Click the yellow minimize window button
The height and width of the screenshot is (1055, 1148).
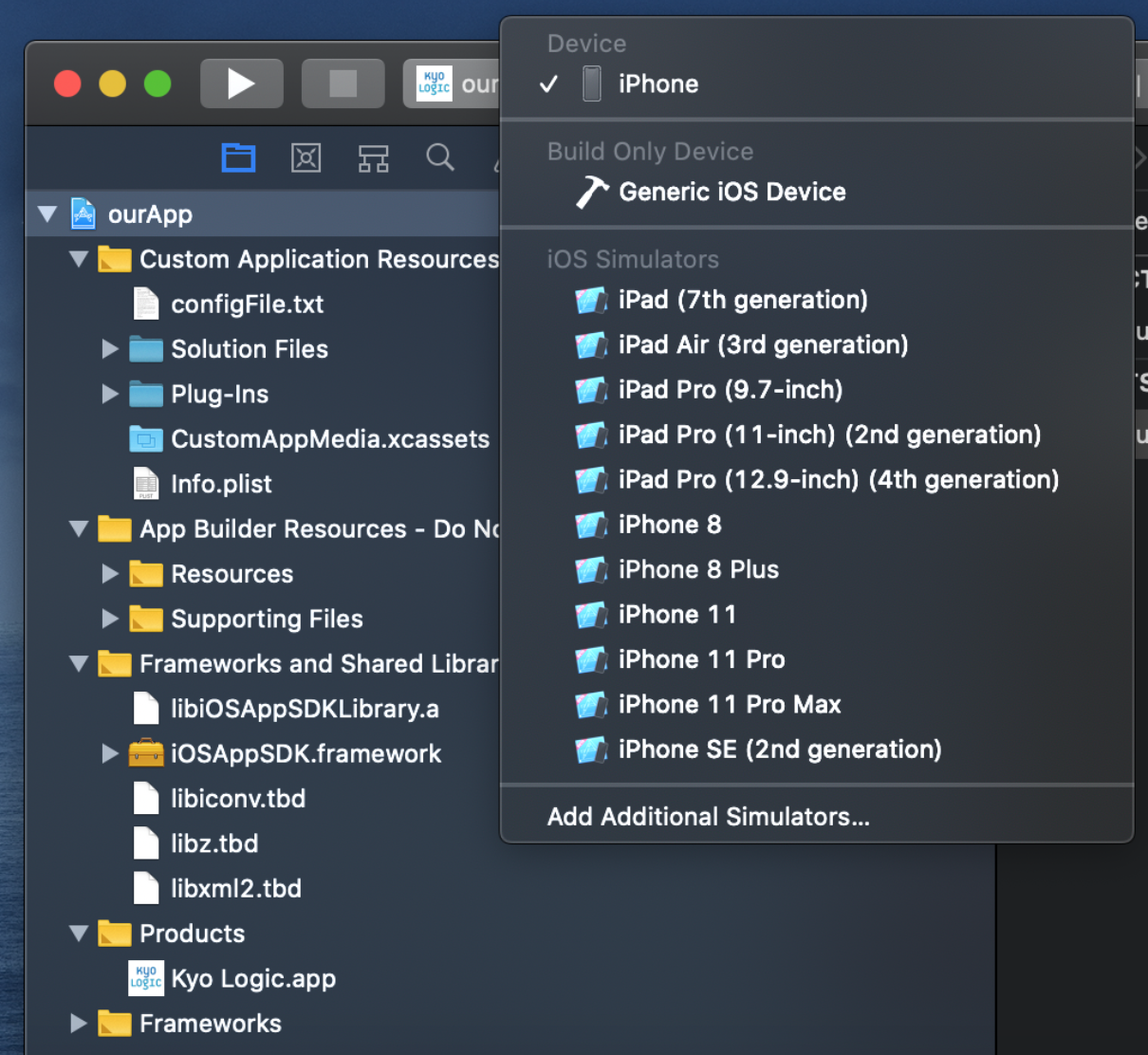pyautogui.click(x=113, y=83)
